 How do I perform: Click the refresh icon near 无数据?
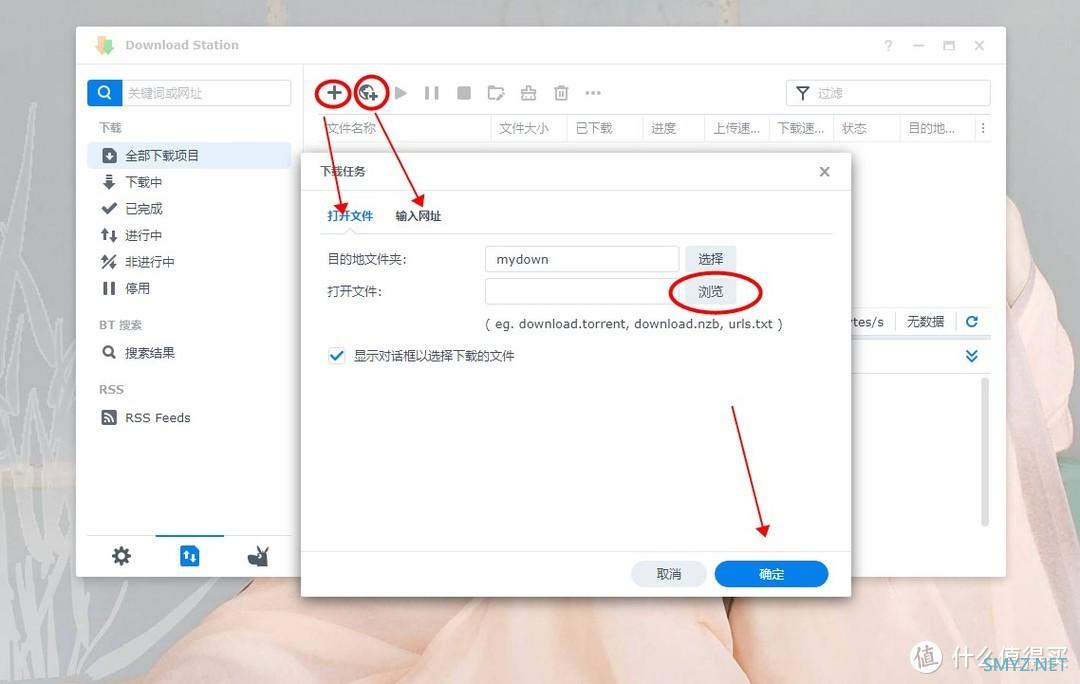(x=972, y=322)
